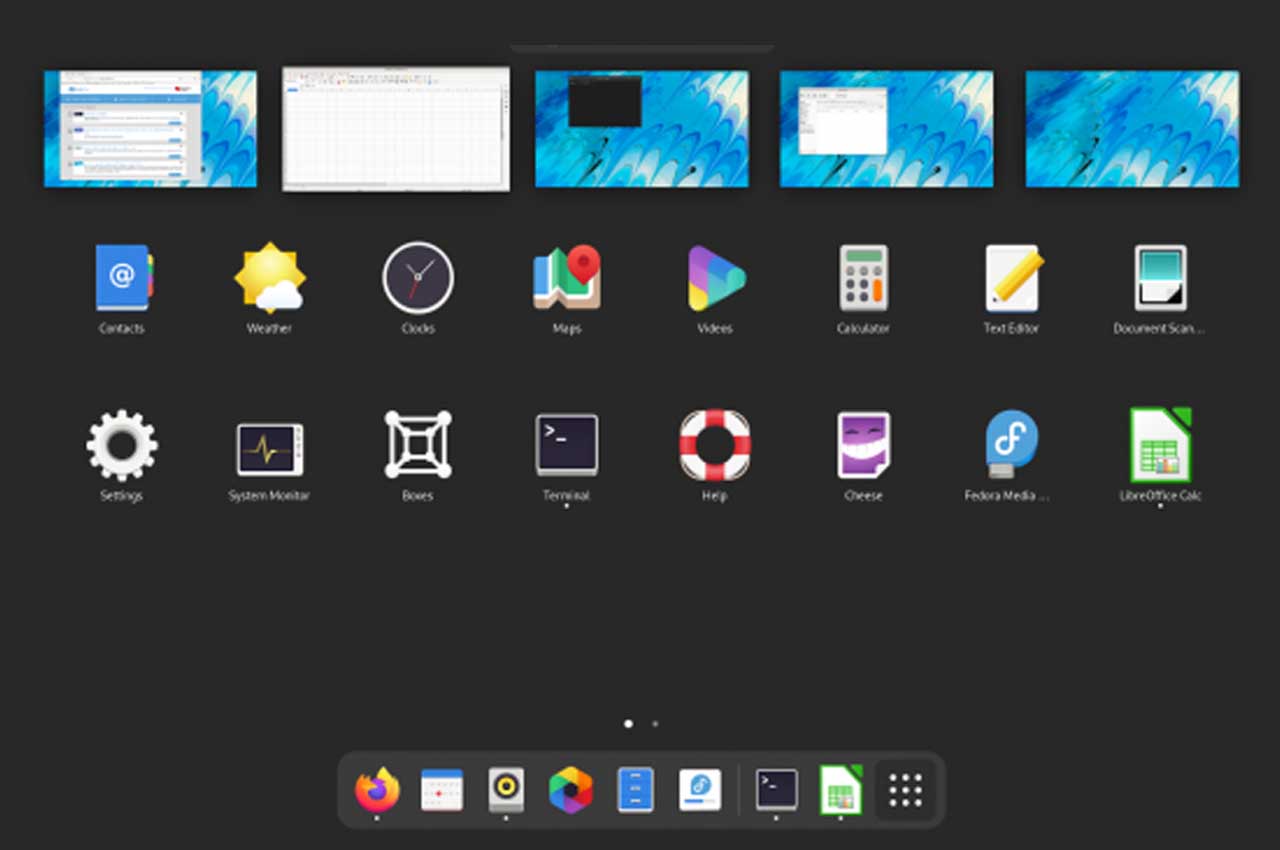Open the Clocks application

[x=418, y=278]
